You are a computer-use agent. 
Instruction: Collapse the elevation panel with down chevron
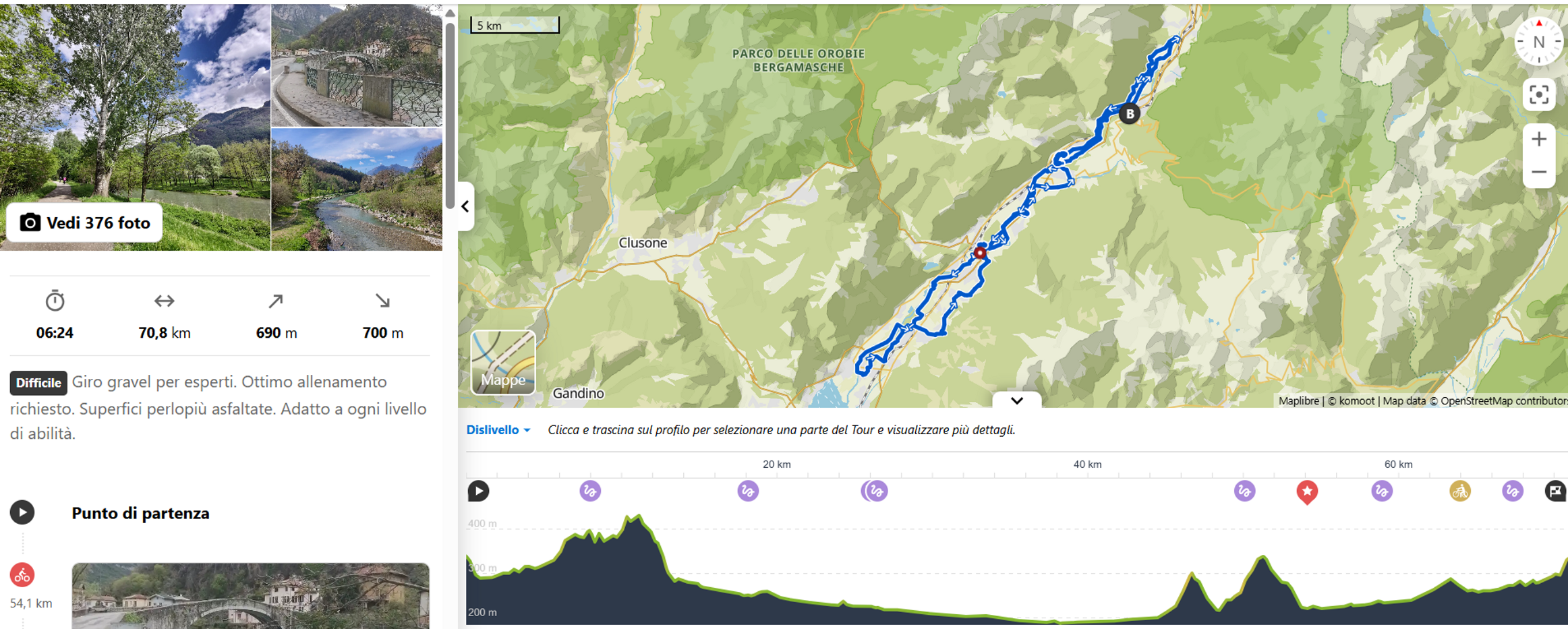coord(1016,400)
